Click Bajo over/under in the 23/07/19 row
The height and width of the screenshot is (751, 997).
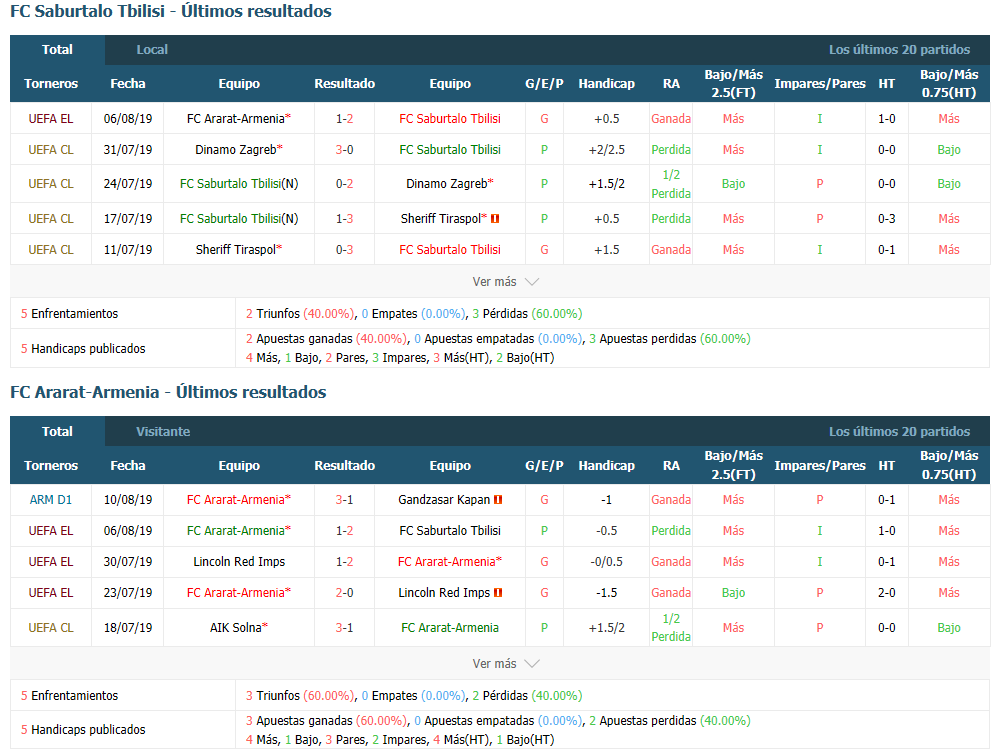click(733, 593)
